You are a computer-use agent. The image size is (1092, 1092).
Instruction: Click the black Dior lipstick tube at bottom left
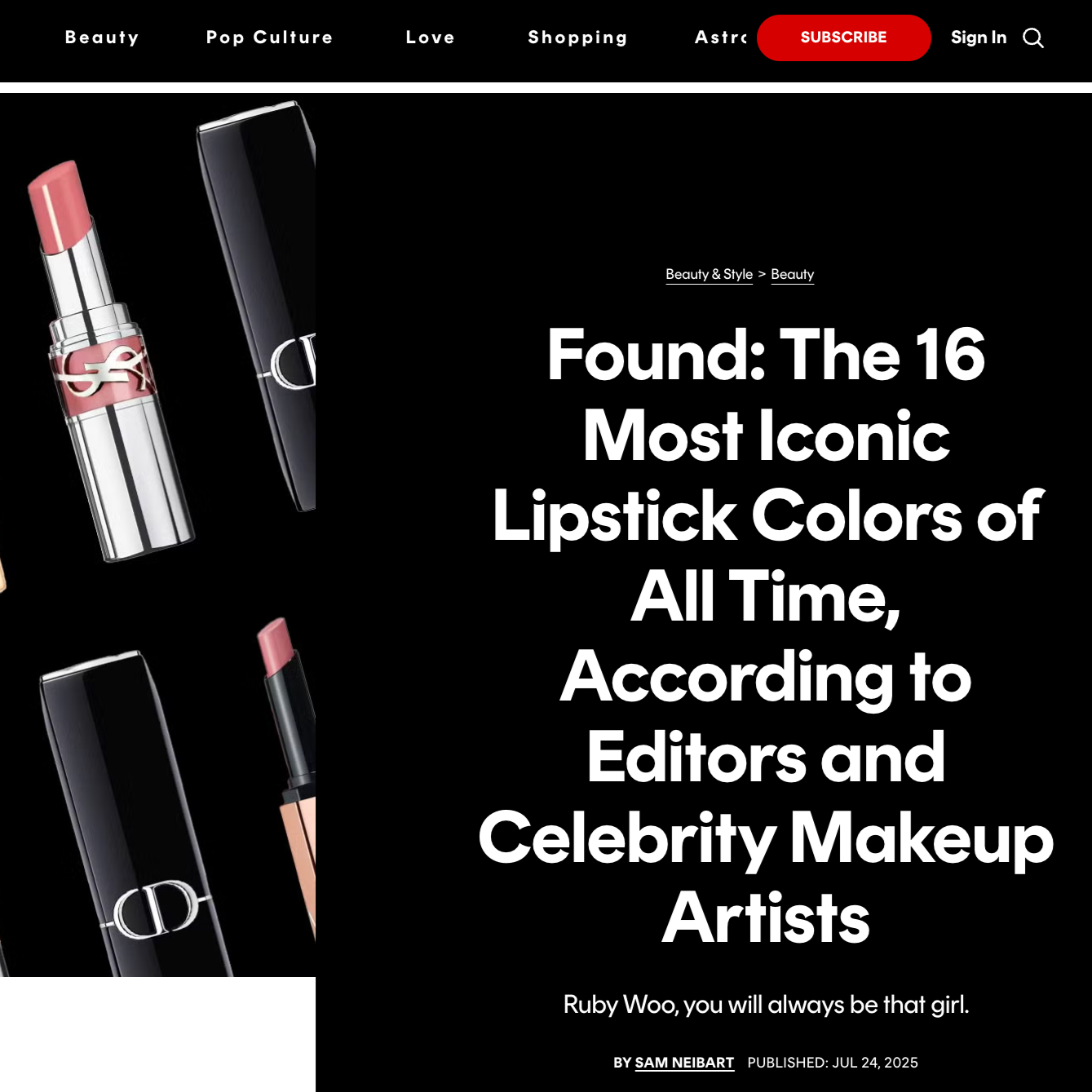pyautogui.click(x=135, y=816)
